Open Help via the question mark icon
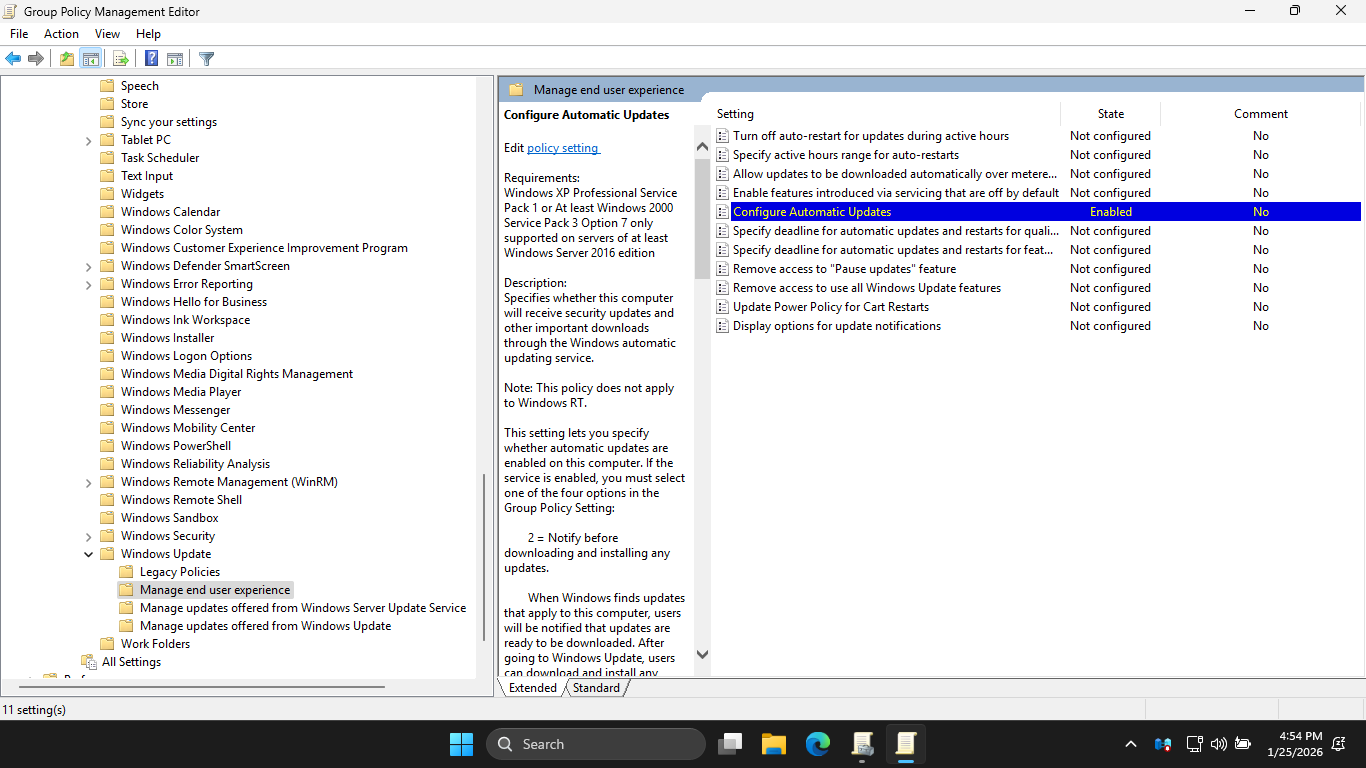The image size is (1366, 768). coord(151,59)
